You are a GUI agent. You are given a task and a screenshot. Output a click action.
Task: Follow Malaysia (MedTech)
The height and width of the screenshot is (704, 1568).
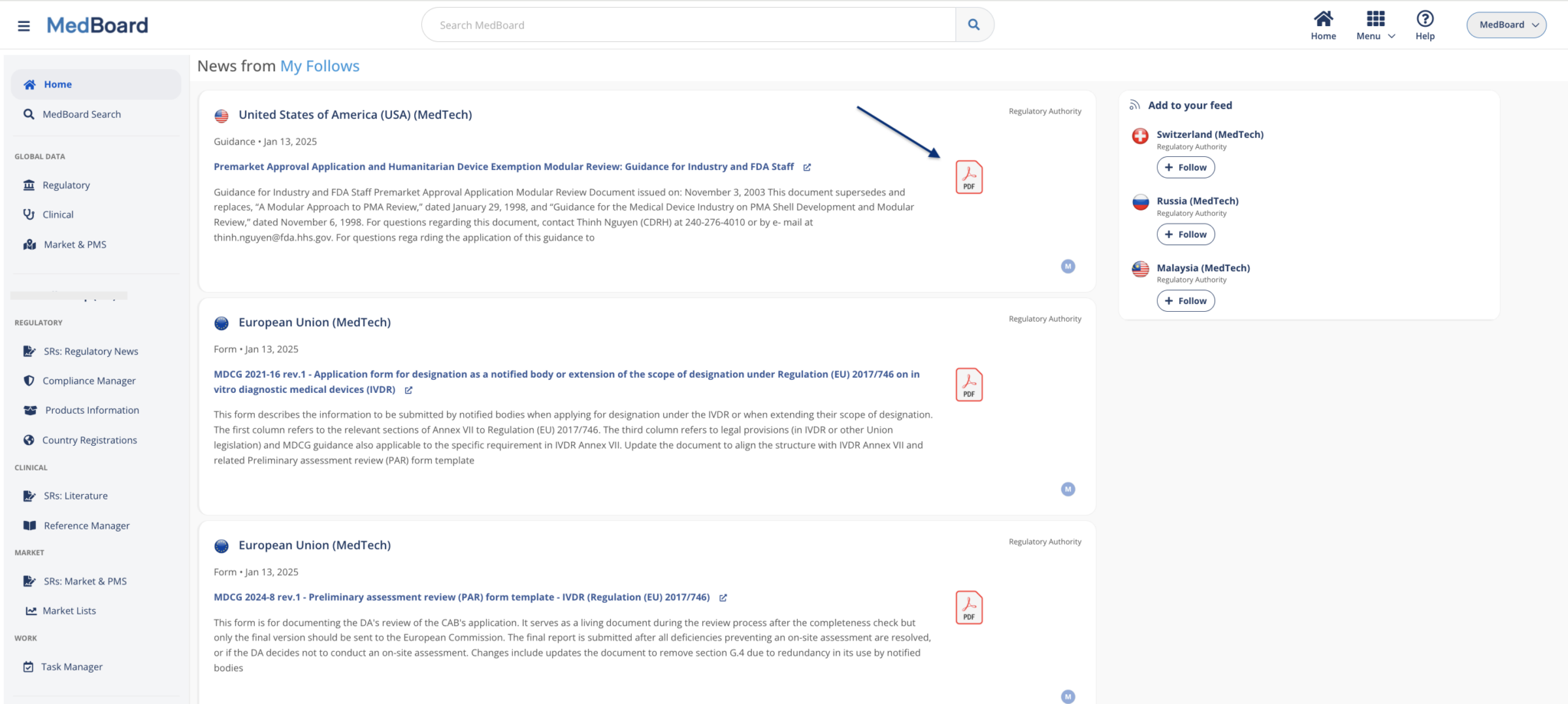1185,301
